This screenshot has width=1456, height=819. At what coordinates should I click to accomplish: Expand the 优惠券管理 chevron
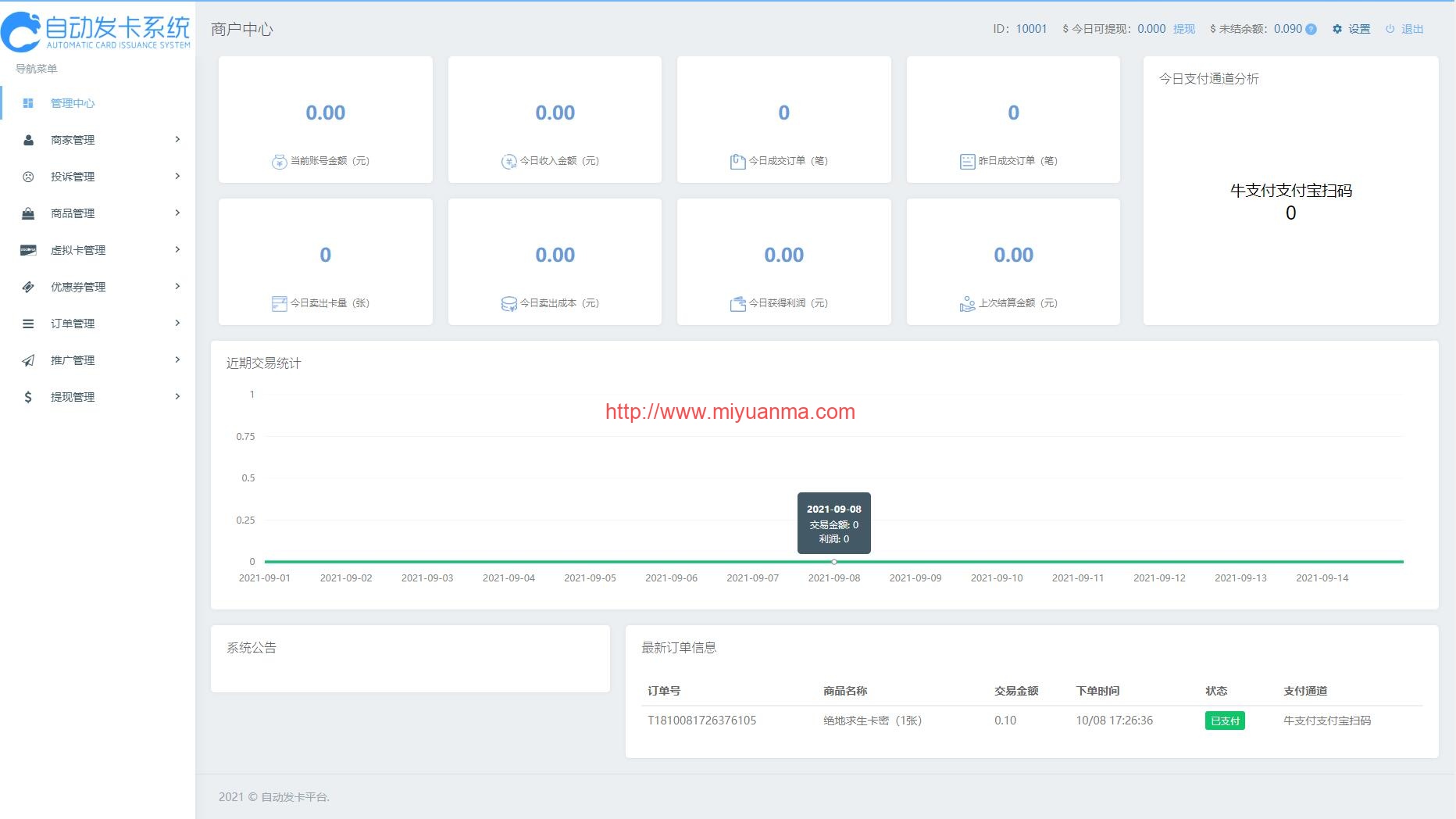click(177, 286)
